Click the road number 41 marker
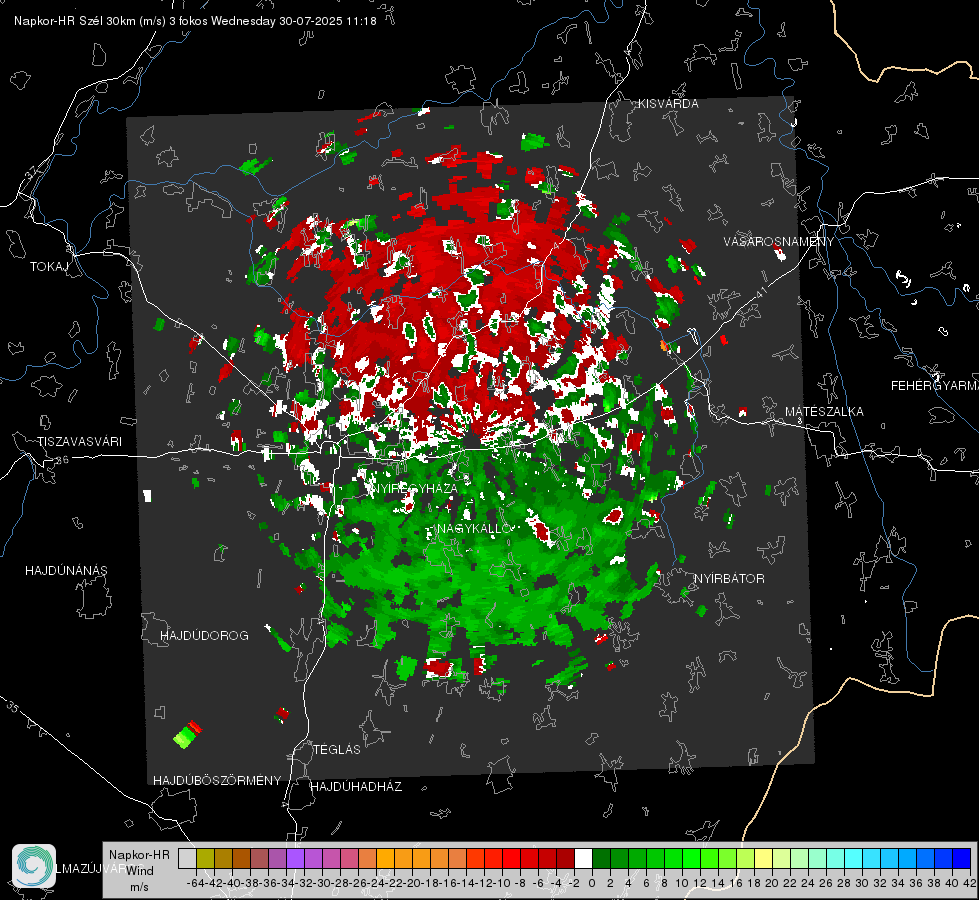This screenshot has width=979, height=900. (760, 292)
